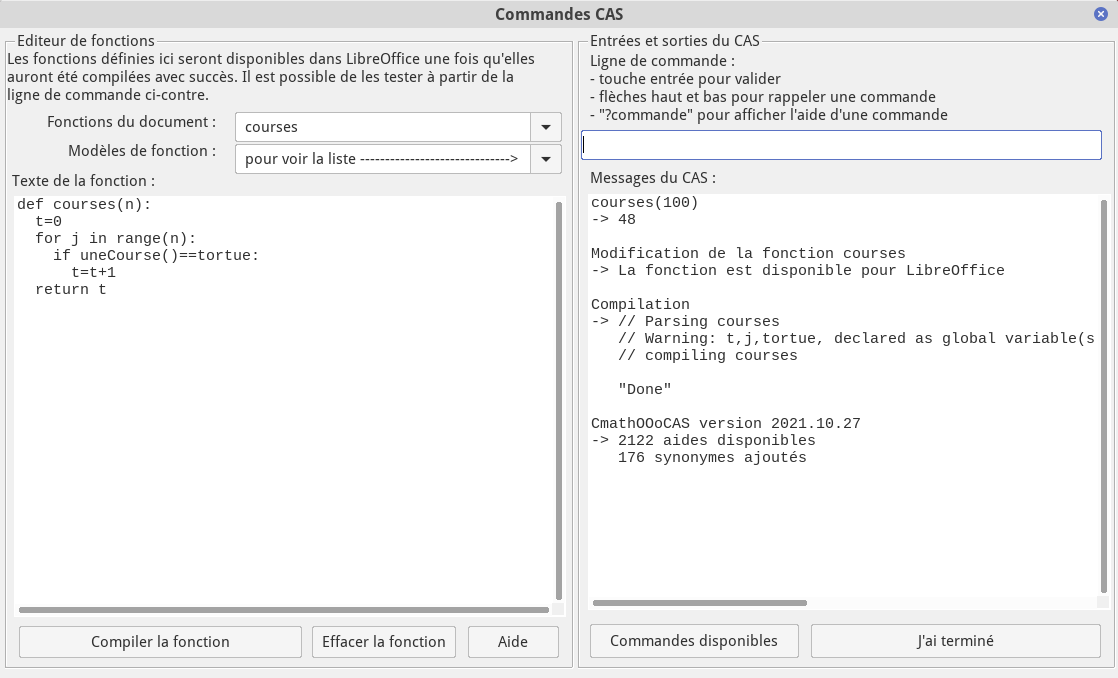Click the Effacer la fonction button
This screenshot has height=678, width=1118.
[384, 642]
